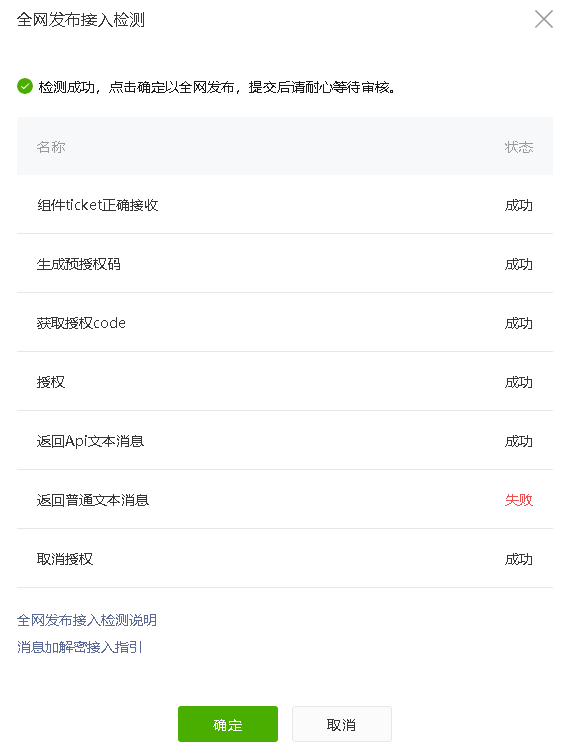Select the 取消授权 row
The width and height of the screenshot is (570, 753).
tap(285, 559)
